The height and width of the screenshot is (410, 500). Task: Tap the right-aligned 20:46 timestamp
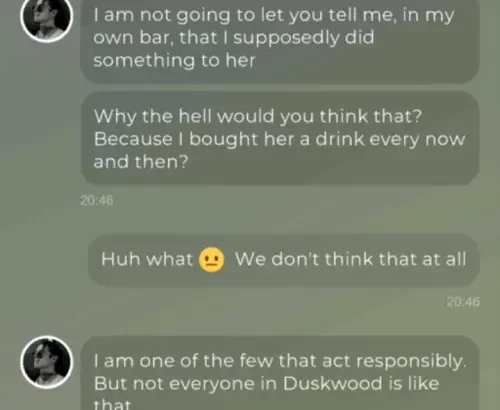tap(463, 302)
